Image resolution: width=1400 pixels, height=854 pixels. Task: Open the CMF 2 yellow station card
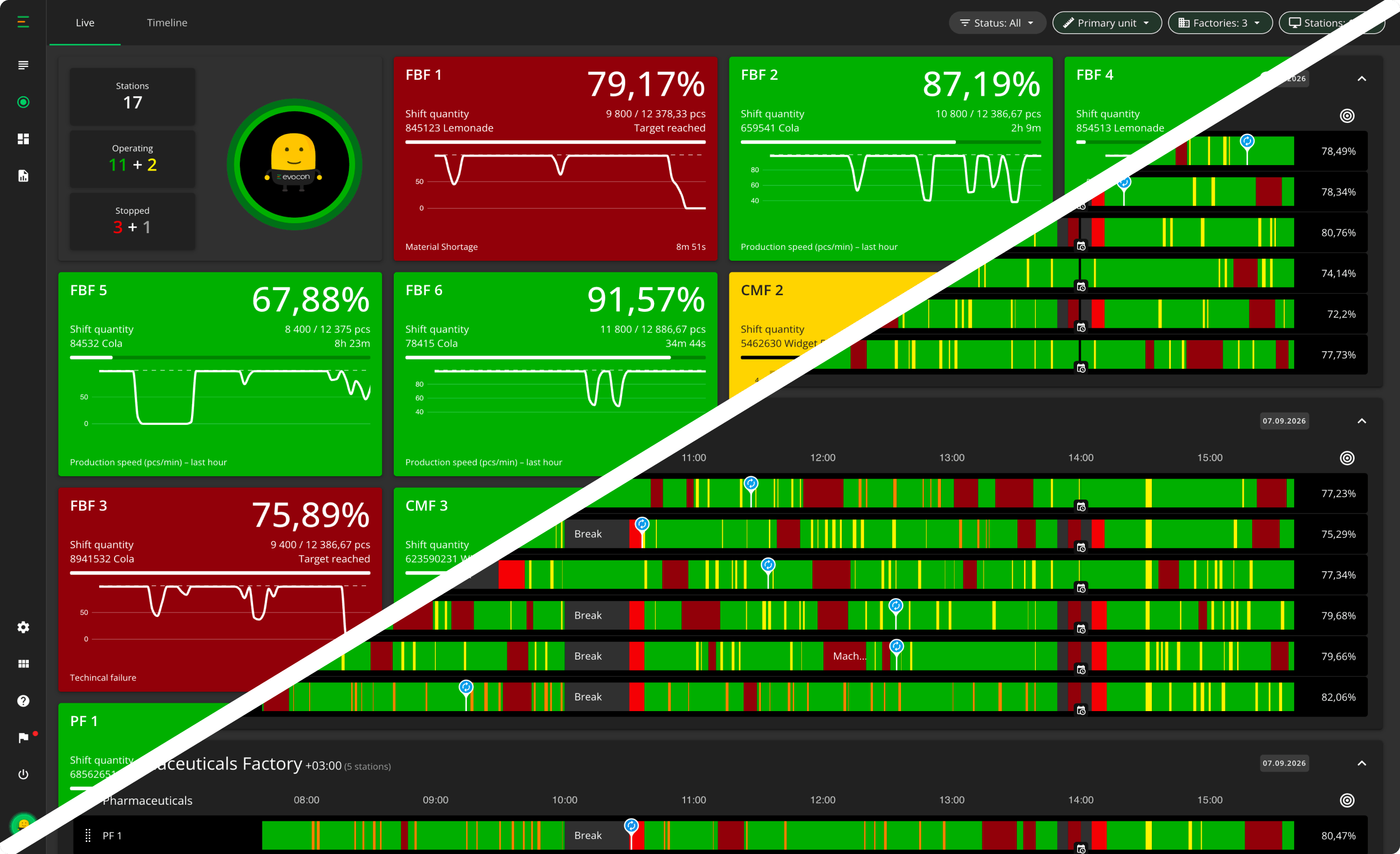818,330
